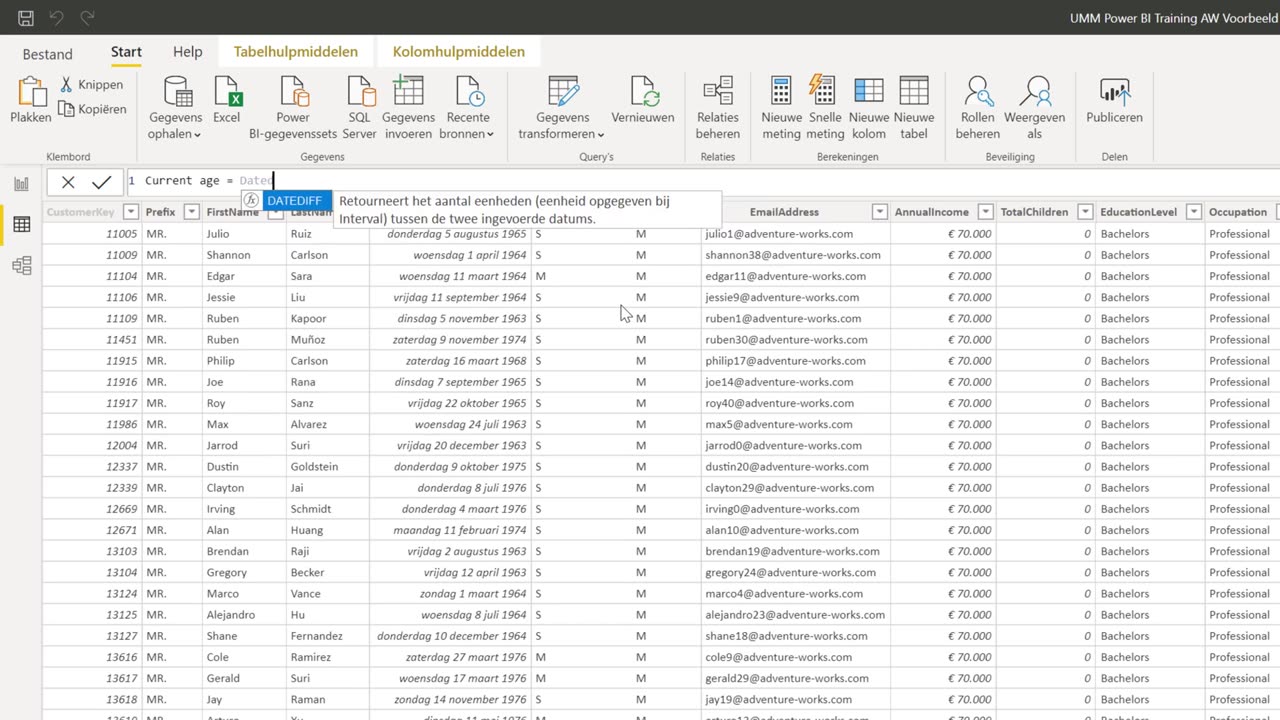This screenshot has width=1280, height=720.
Task: Open Power BI-gegevenssets
Action: click(x=293, y=108)
